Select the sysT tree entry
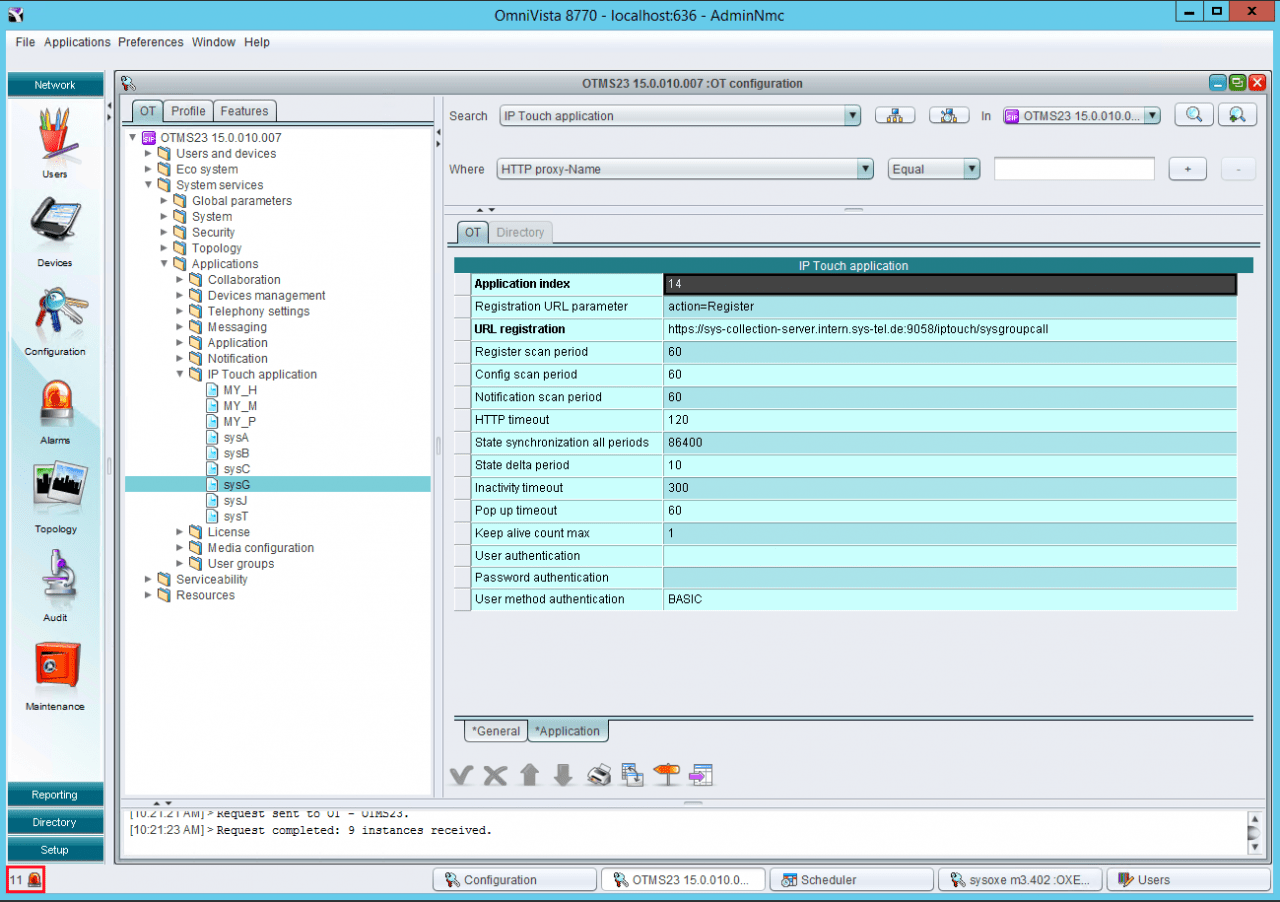The width and height of the screenshot is (1280, 902). 235,516
